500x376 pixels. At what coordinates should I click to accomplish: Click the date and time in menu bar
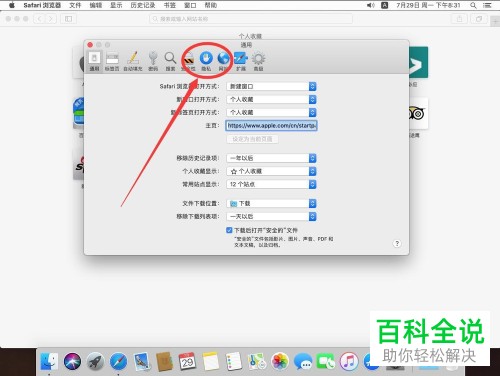point(428,5)
